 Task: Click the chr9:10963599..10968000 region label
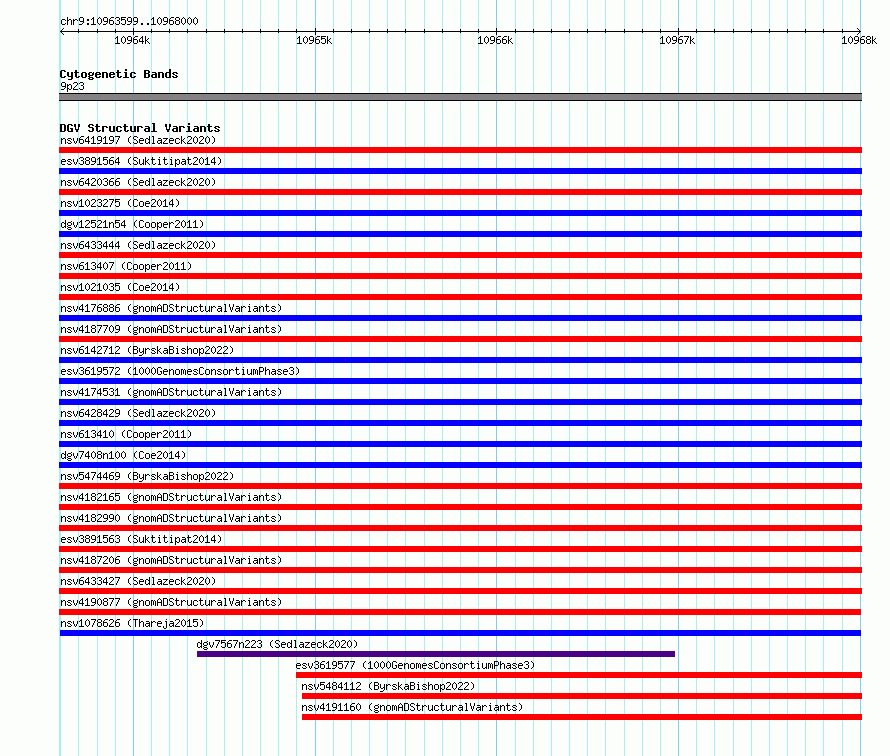pyautogui.click(x=129, y=22)
